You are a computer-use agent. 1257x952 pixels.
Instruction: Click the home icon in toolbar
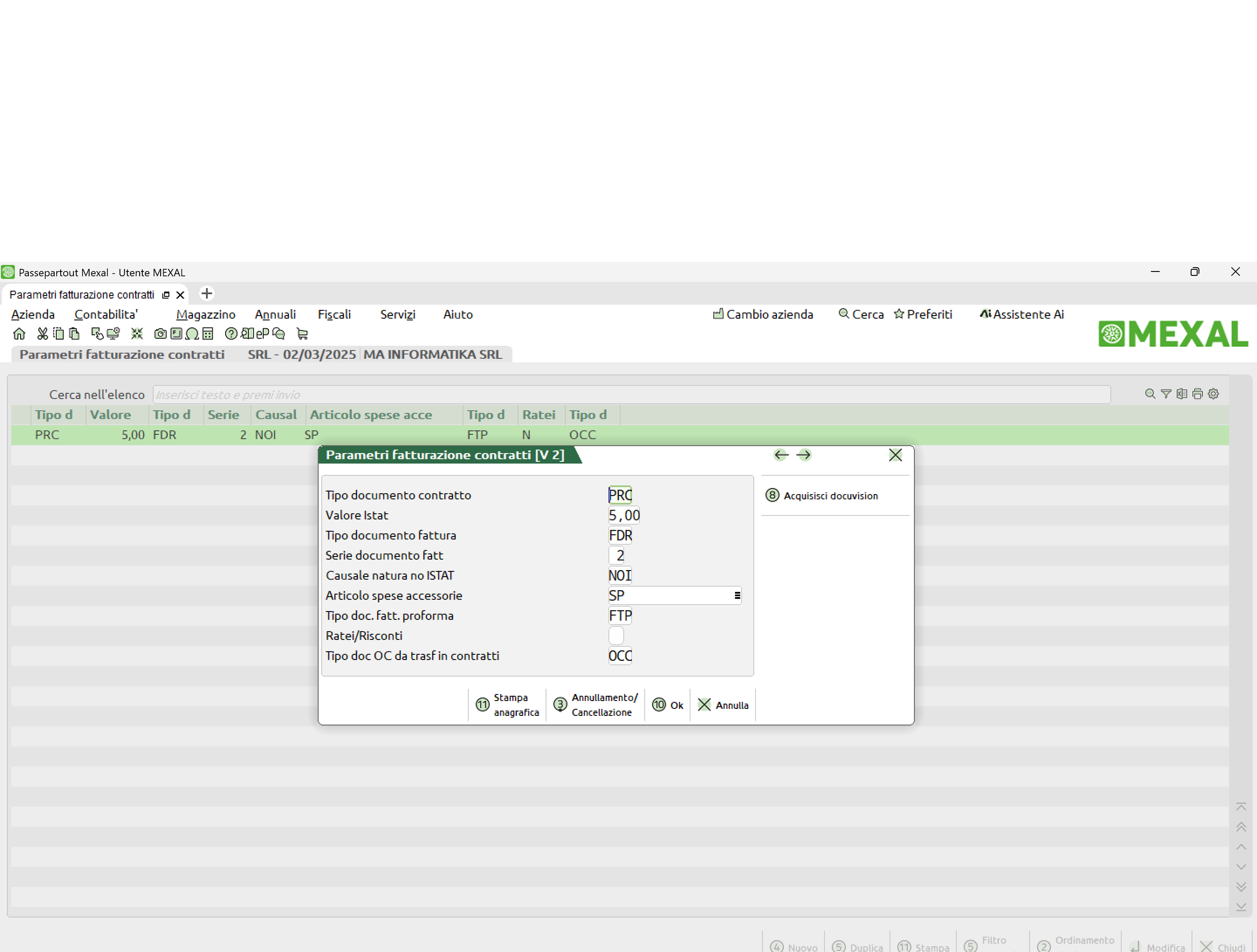[x=19, y=333]
